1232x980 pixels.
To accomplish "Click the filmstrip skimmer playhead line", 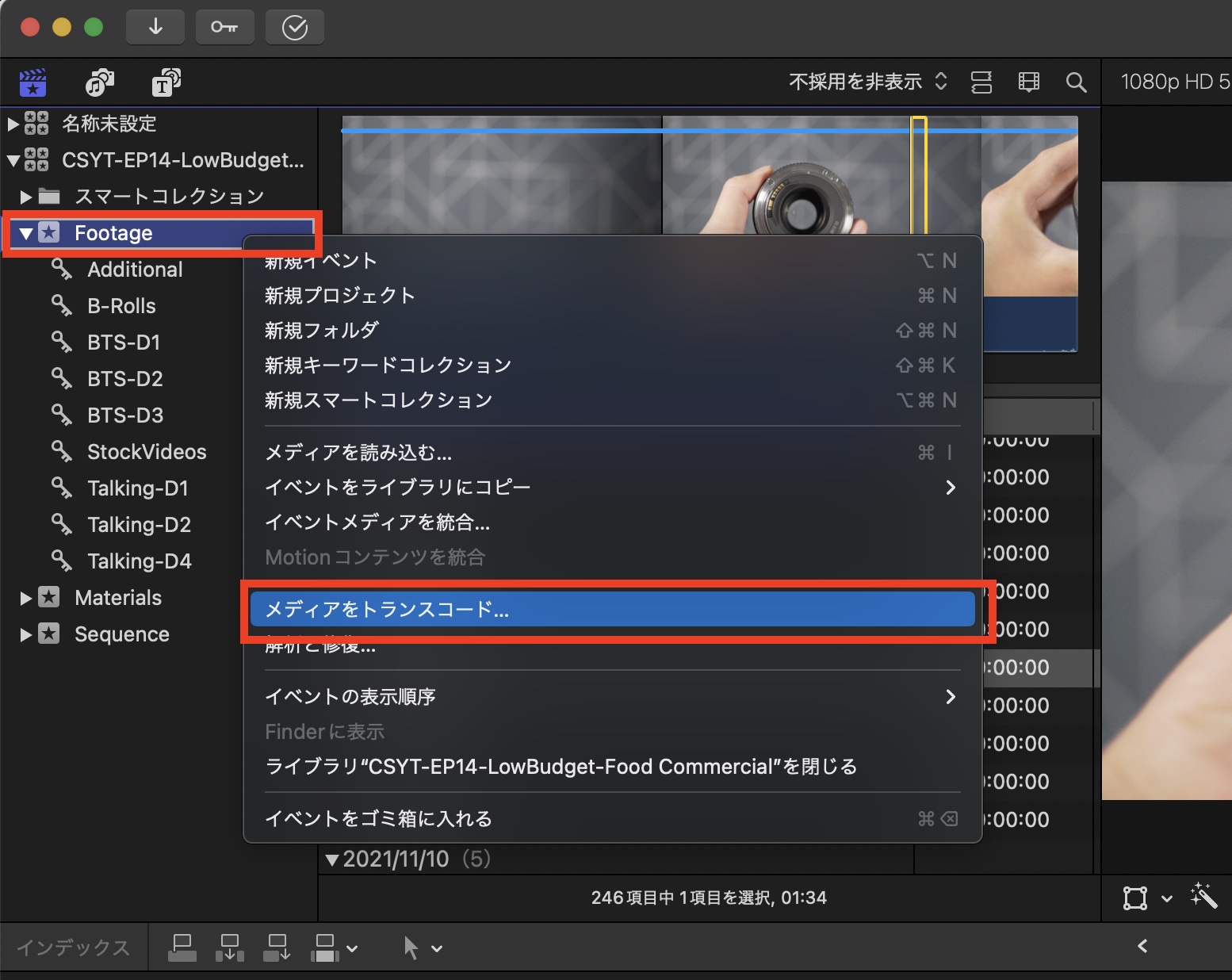I will (x=919, y=175).
